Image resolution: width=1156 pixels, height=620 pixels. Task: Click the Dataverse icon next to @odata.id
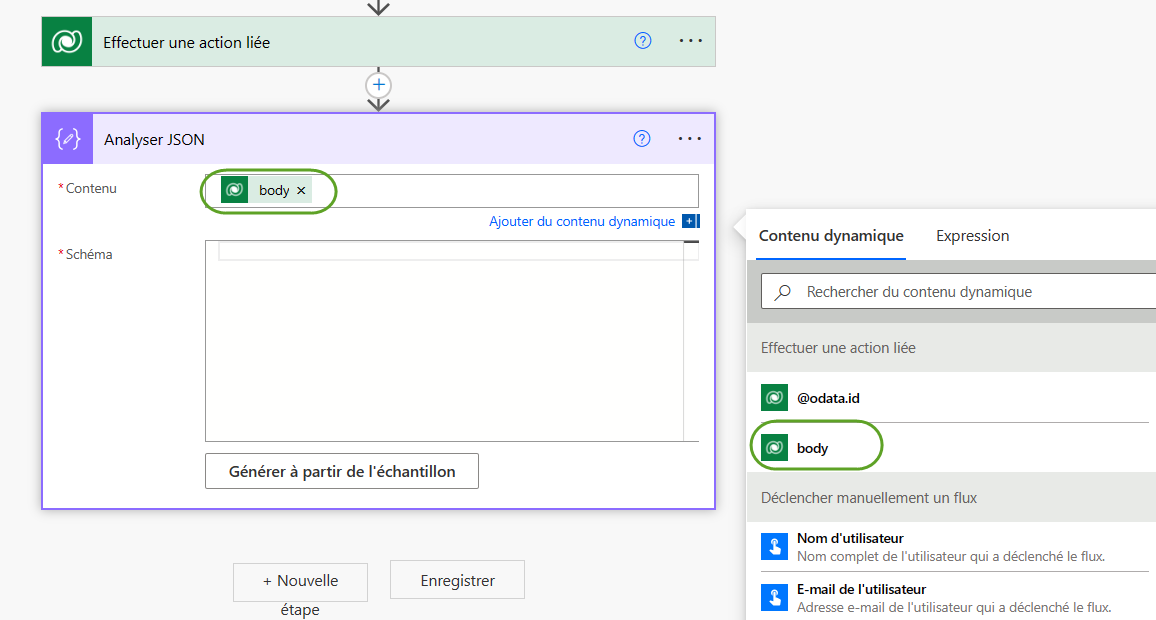(x=774, y=398)
